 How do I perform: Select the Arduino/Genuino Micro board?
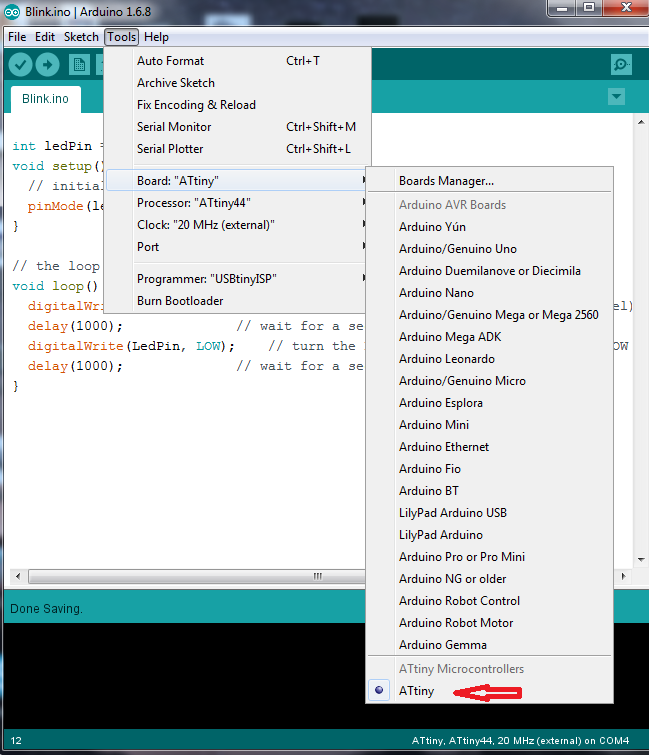[489, 381]
